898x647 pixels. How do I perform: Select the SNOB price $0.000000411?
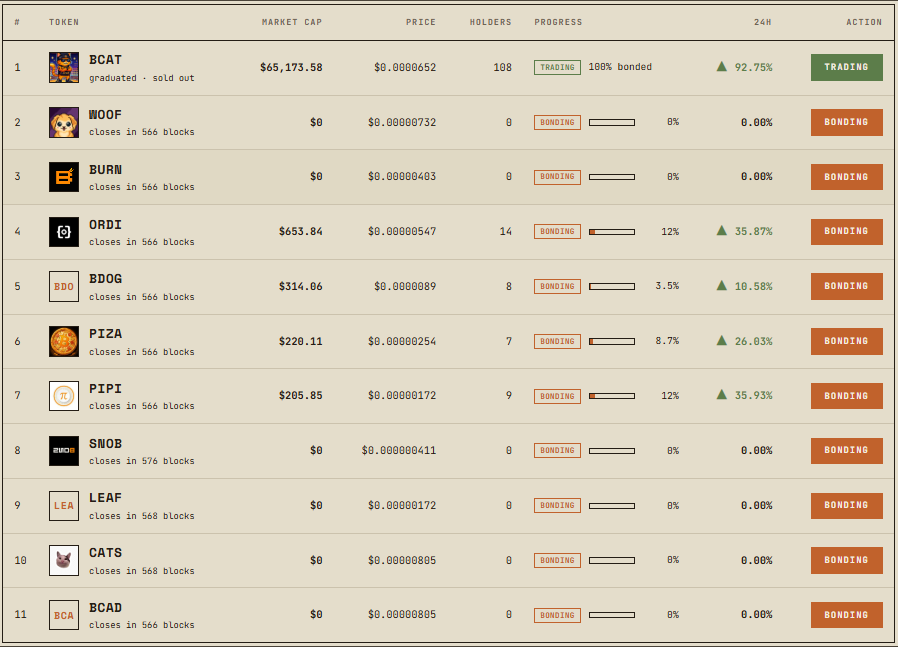399,451
